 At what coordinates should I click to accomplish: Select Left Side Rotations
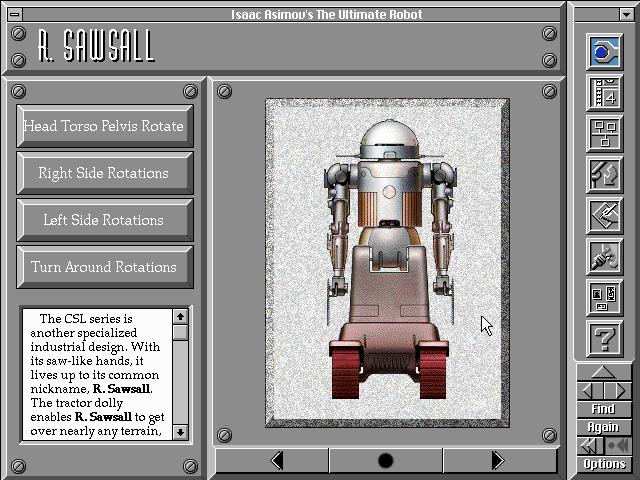104,220
